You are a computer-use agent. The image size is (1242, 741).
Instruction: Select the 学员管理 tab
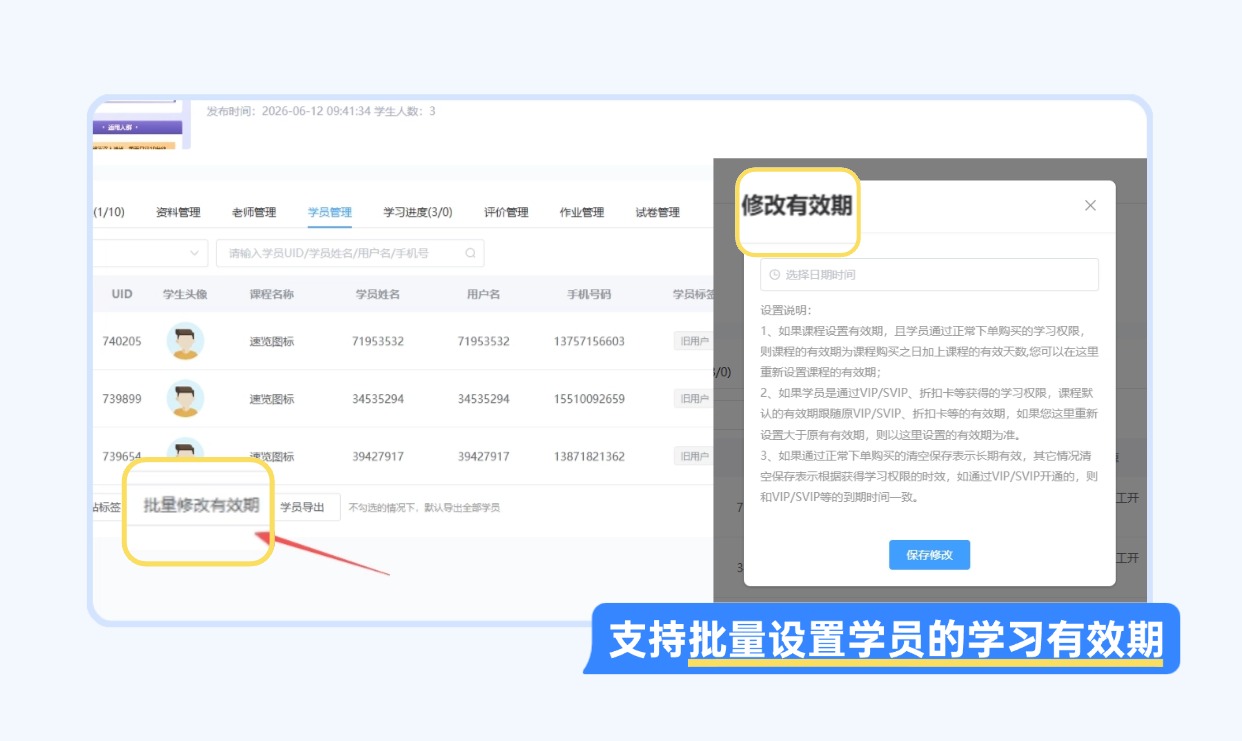pos(330,212)
